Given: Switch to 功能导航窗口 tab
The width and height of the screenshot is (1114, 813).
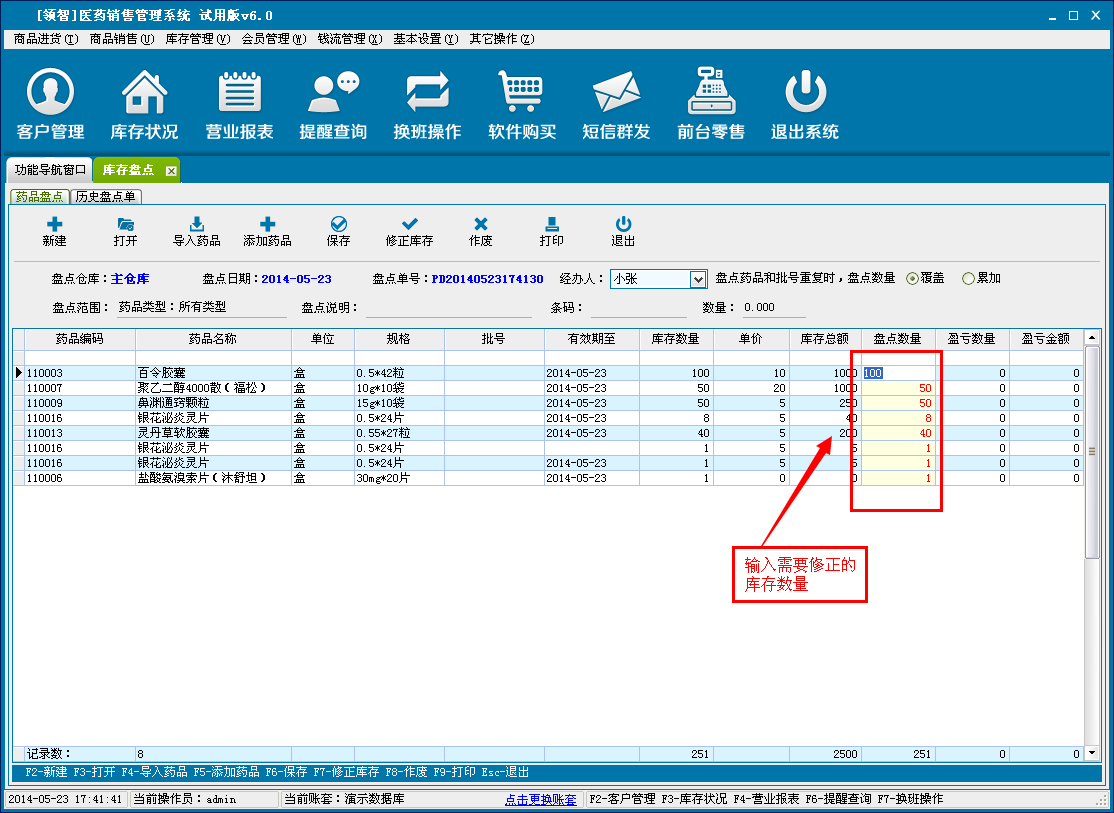Looking at the screenshot, I should pos(50,170).
